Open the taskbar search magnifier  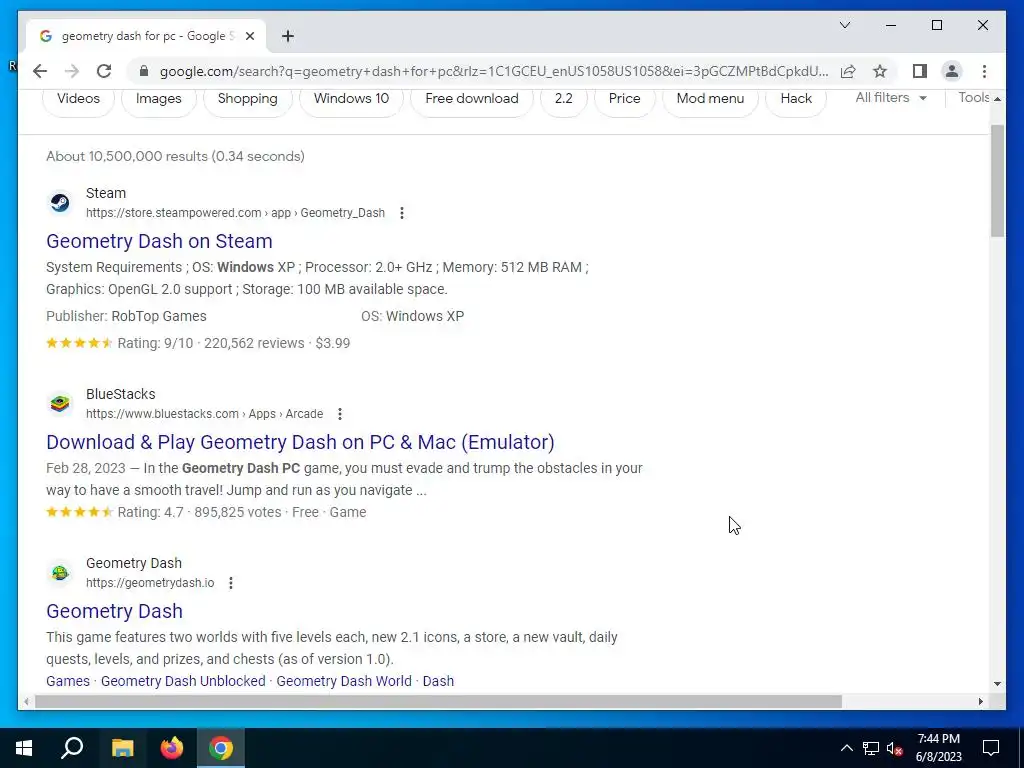click(72, 748)
